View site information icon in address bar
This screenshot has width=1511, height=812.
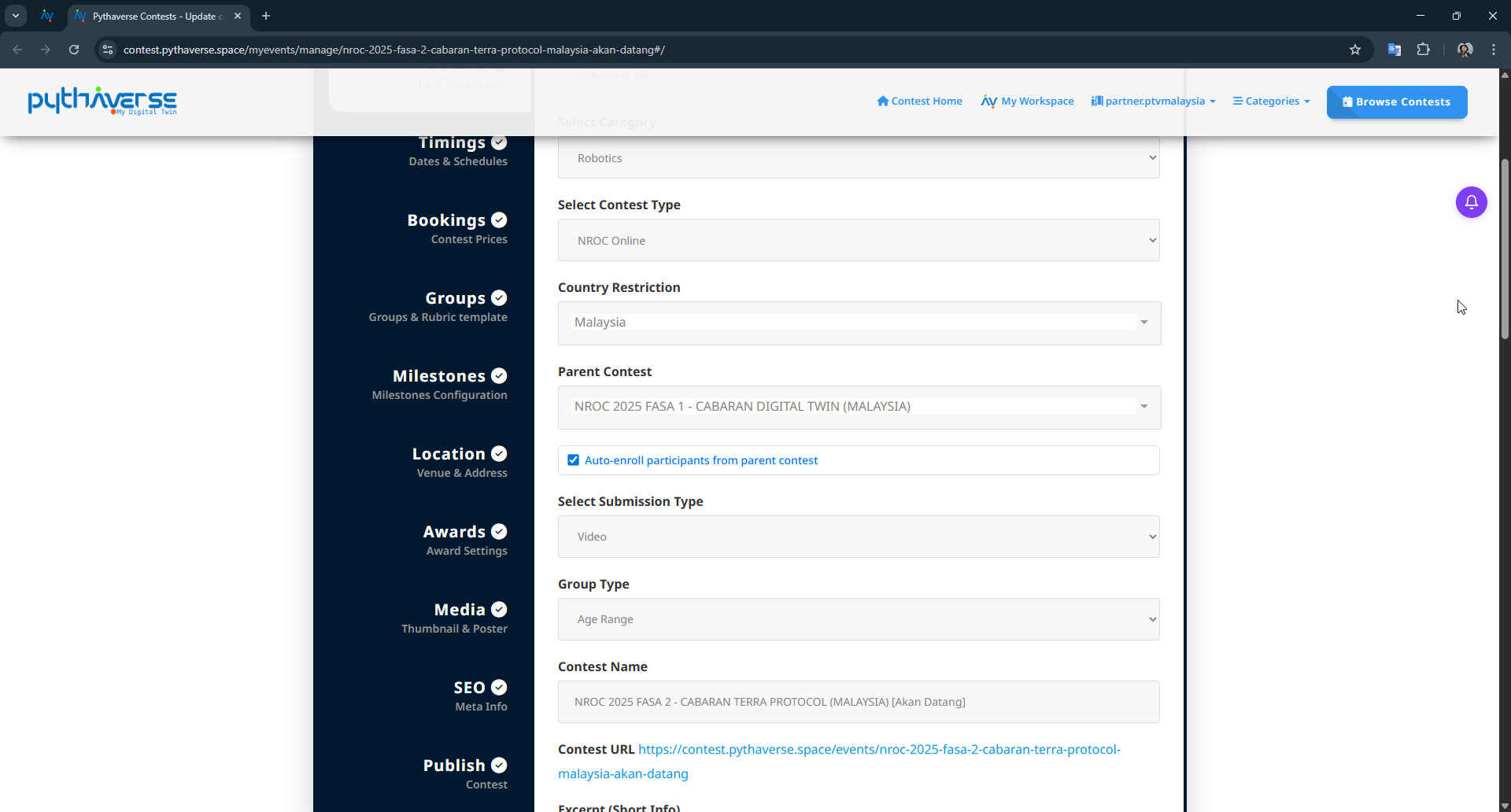pyautogui.click(x=109, y=50)
